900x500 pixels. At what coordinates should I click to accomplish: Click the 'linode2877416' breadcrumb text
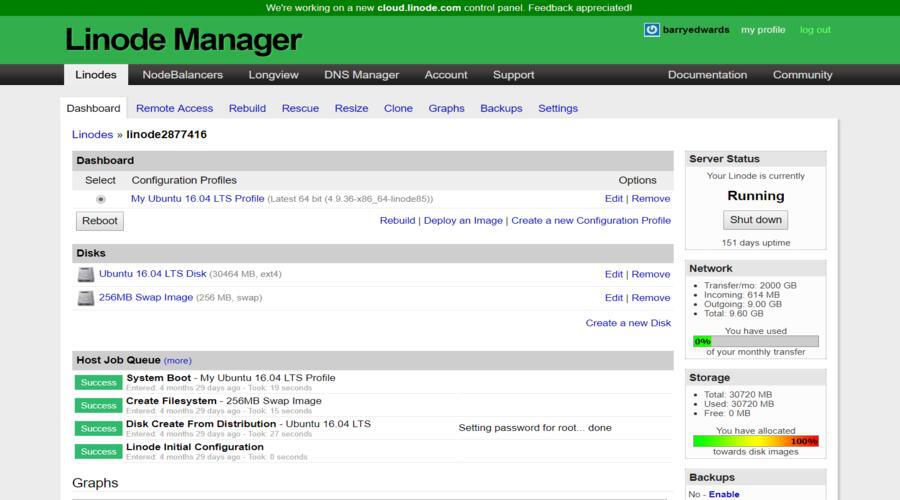pos(166,134)
